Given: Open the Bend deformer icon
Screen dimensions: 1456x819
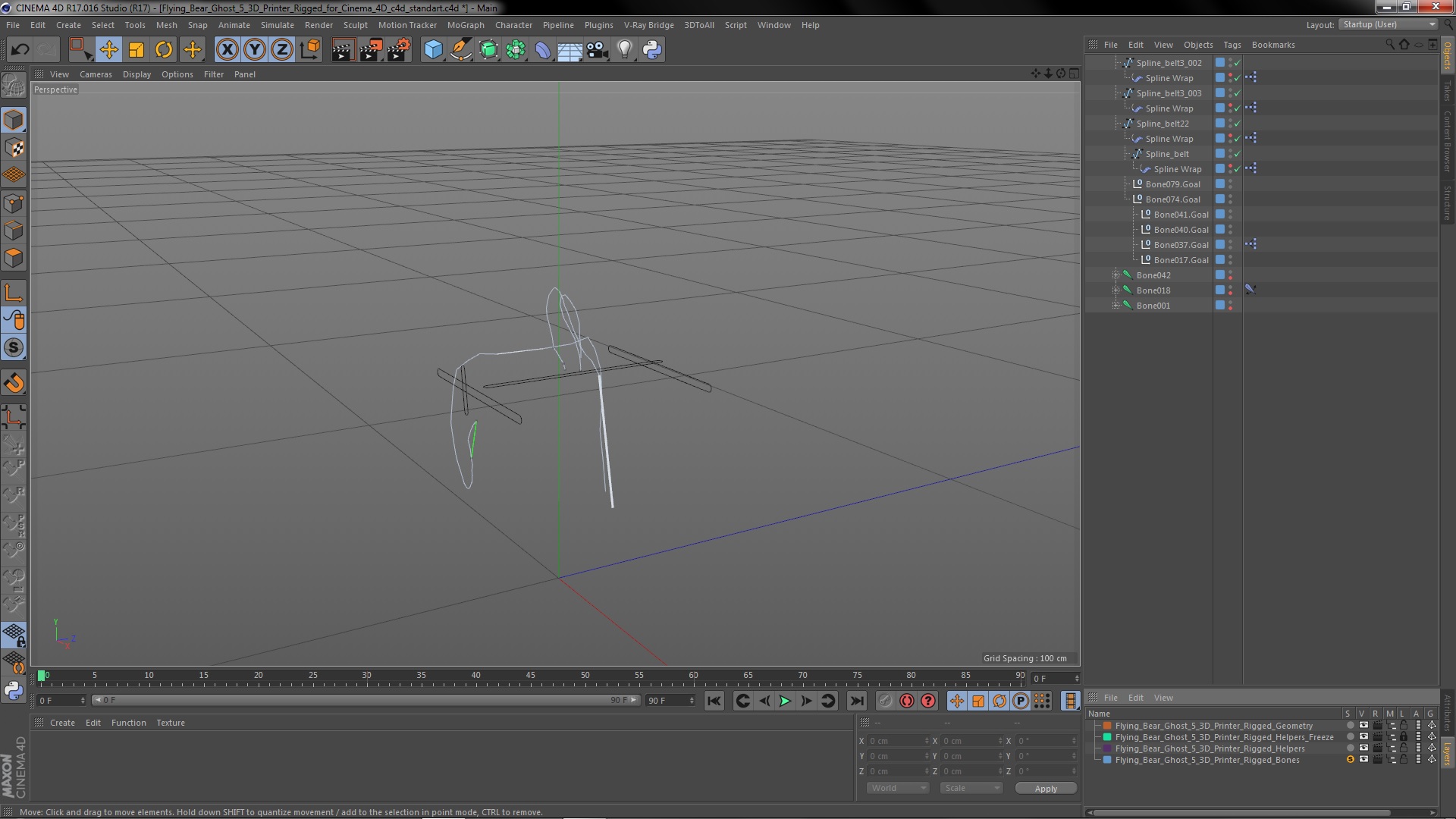Looking at the screenshot, I should tap(543, 50).
